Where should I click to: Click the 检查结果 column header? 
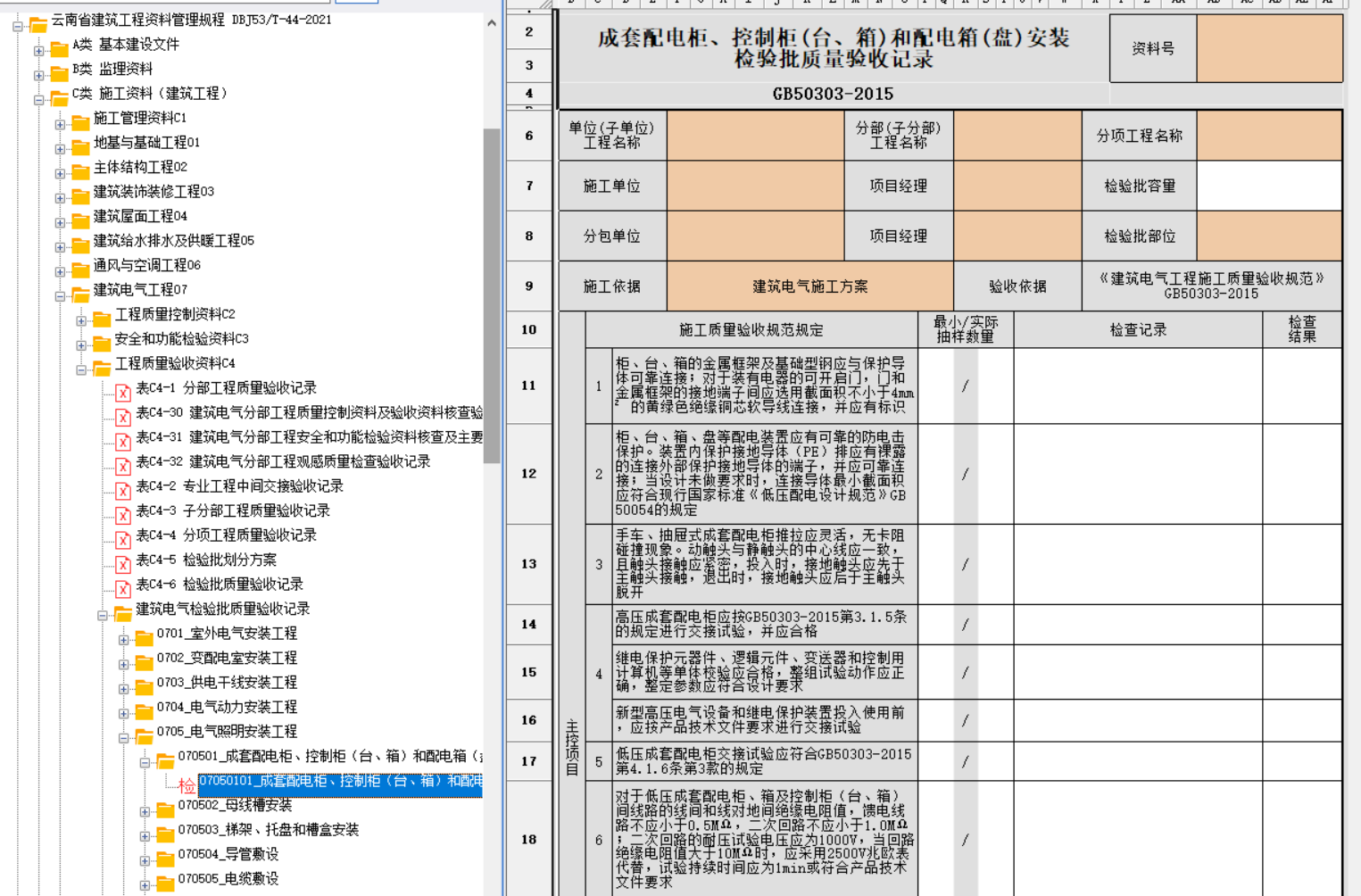pyautogui.click(x=1302, y=330)
